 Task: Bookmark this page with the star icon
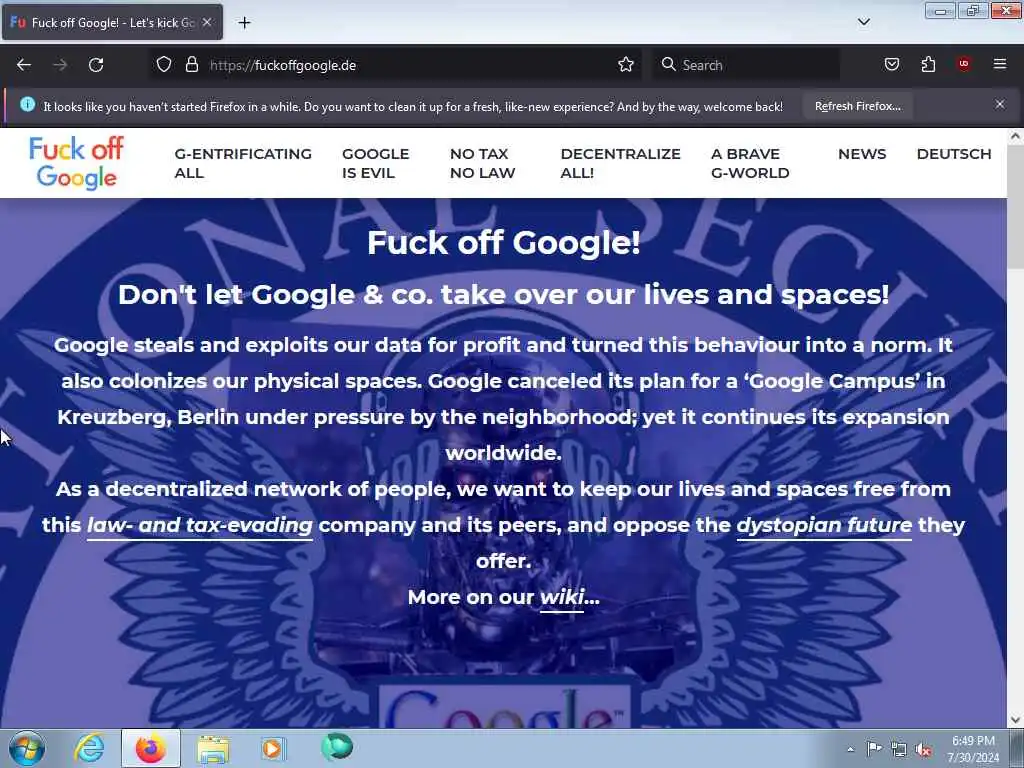[x=626, y=65]
